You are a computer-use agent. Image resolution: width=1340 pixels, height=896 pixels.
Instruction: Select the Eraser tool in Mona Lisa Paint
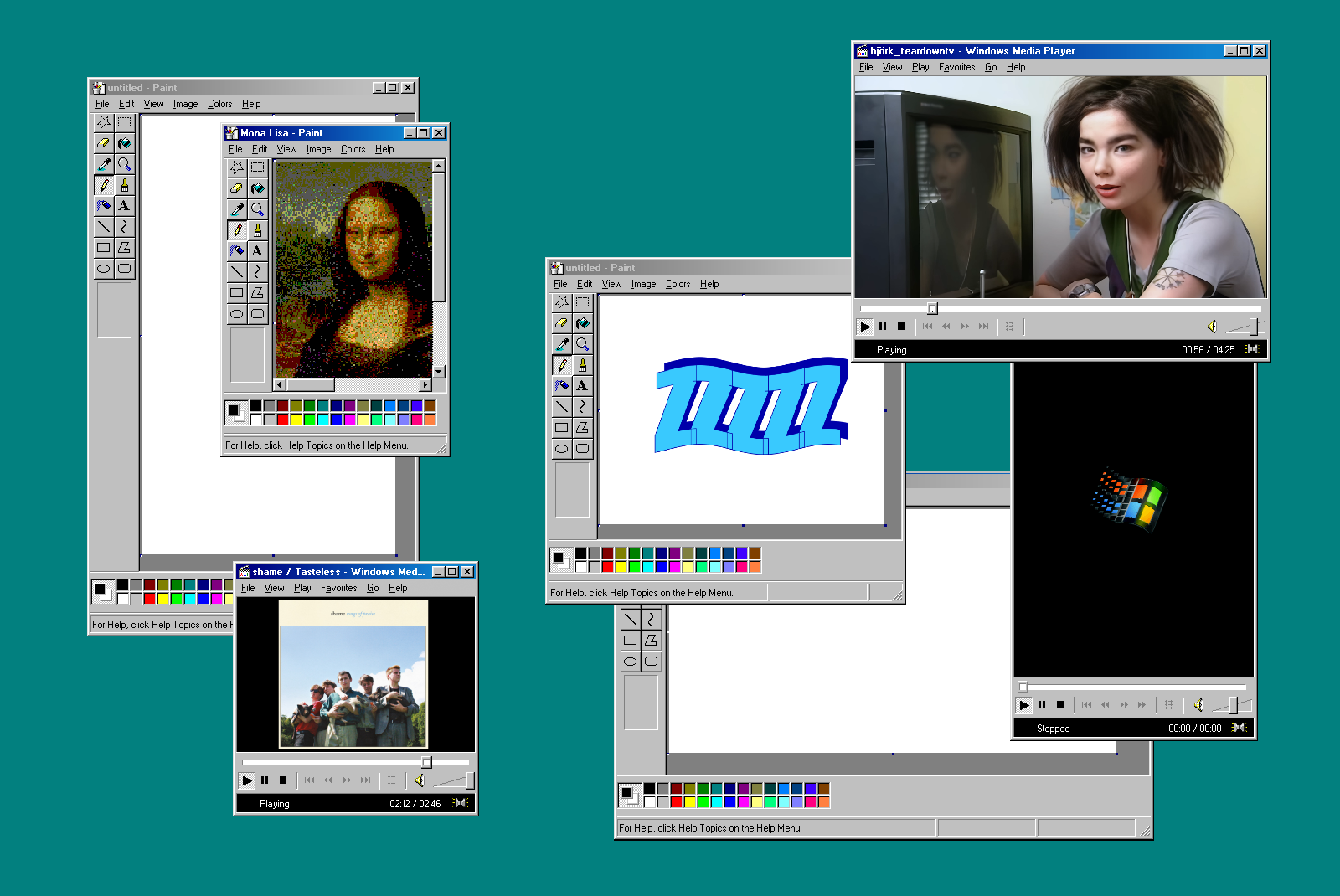coord(237,188)
